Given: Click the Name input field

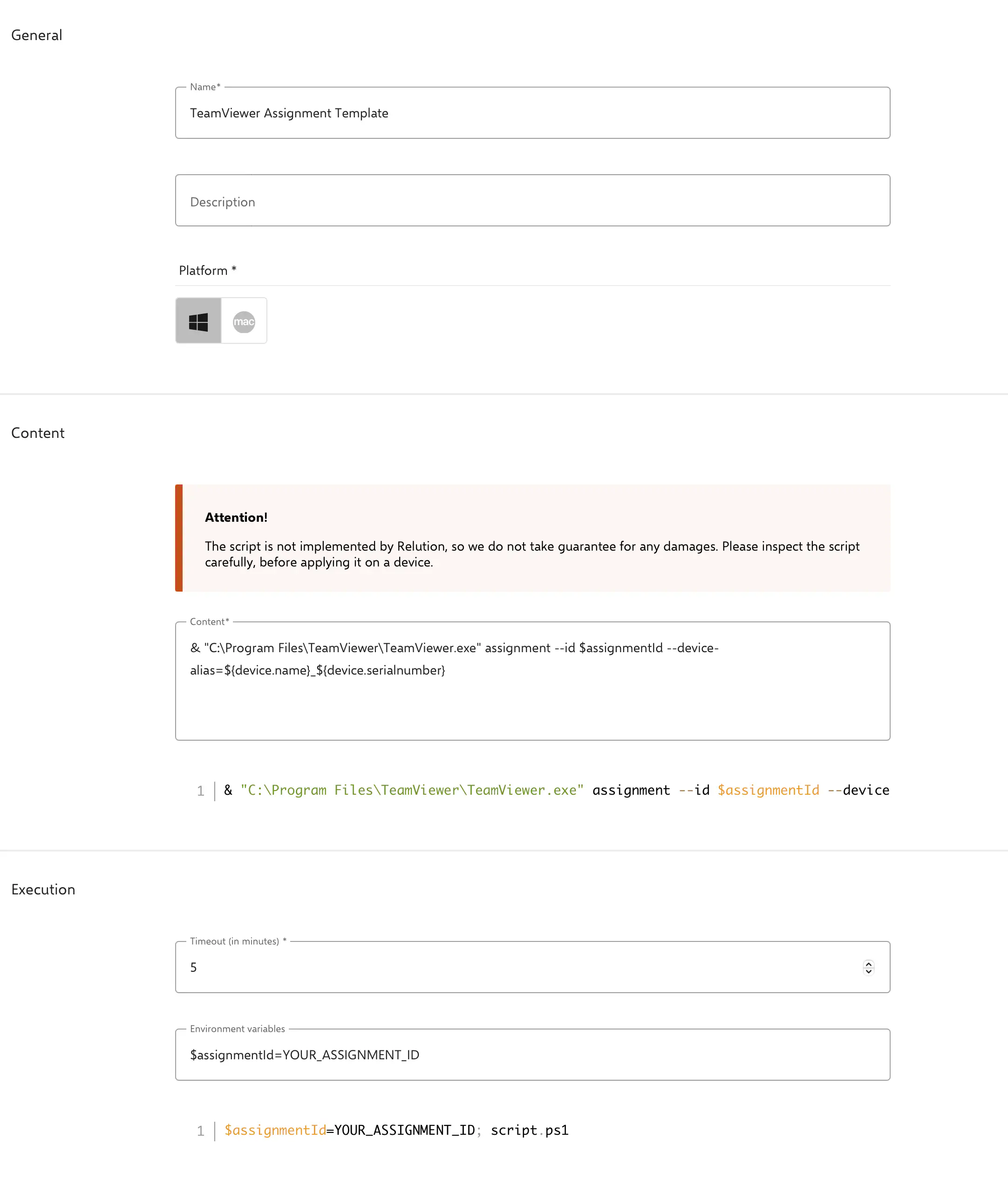Looking at the screenshot, I should pos(531,113).
